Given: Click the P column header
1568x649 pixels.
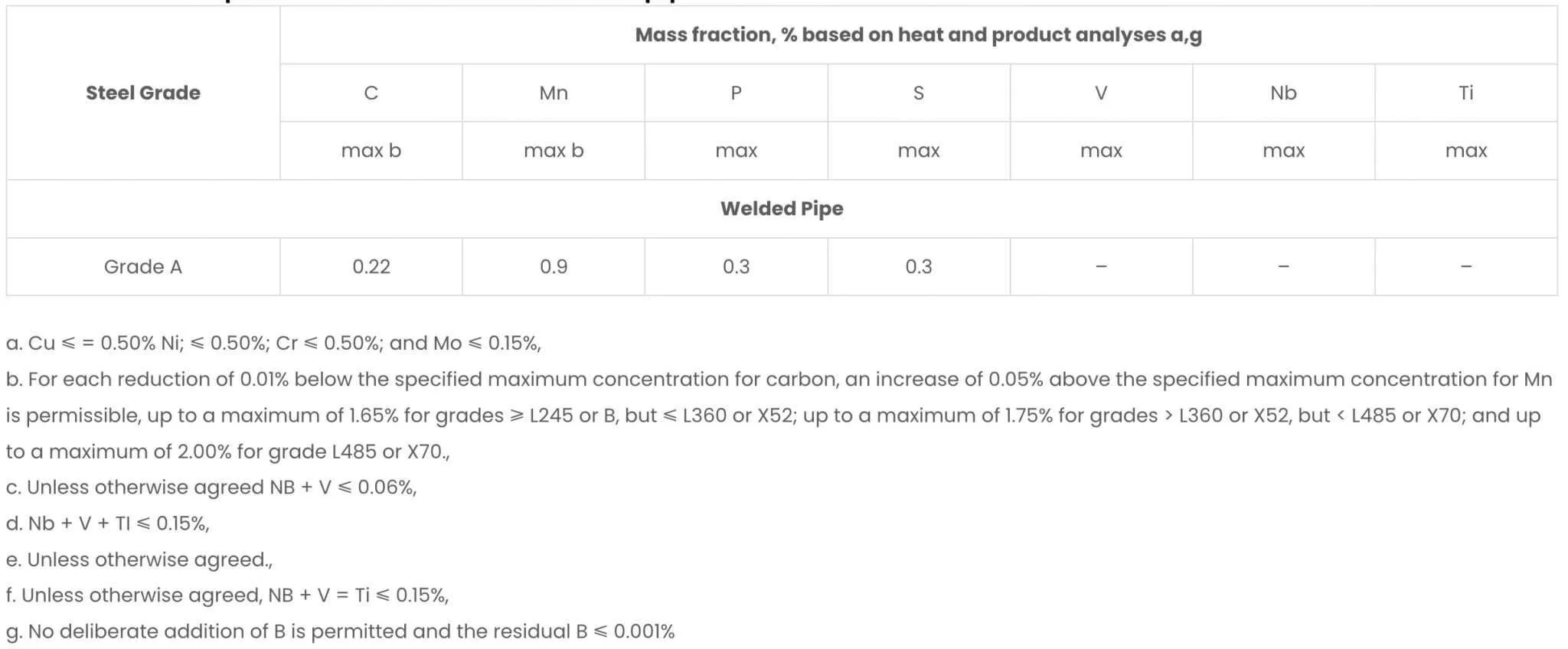Looking at the screenshot, I should 736,93.
